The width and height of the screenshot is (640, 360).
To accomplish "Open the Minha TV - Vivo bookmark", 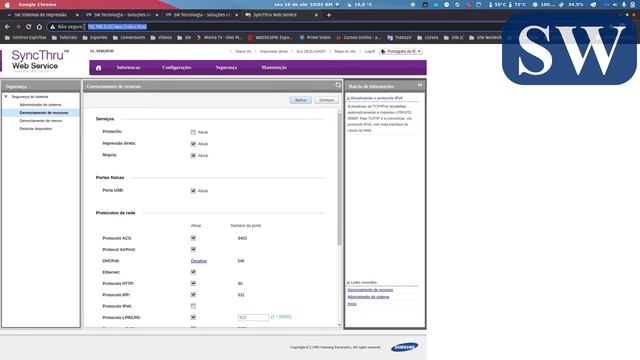I will coord(220,38).
